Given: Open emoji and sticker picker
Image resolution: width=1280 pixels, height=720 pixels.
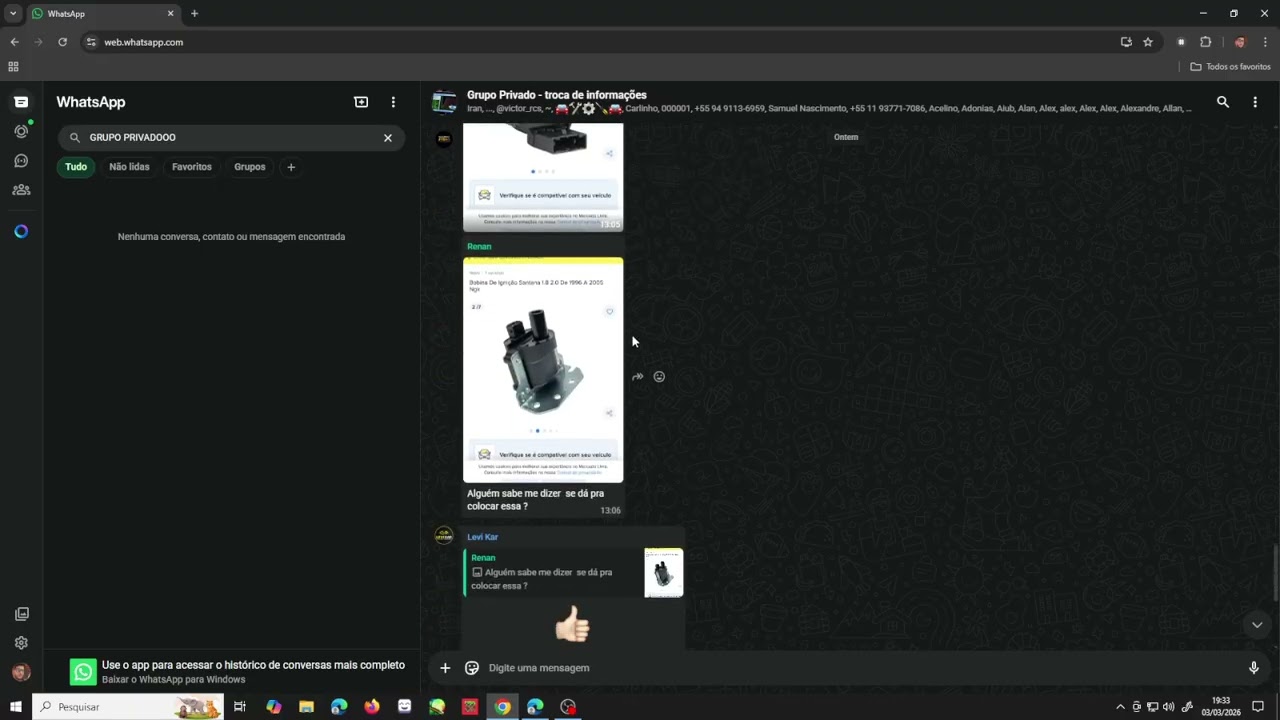Looking at the screenshot, I should coord(472,668).
